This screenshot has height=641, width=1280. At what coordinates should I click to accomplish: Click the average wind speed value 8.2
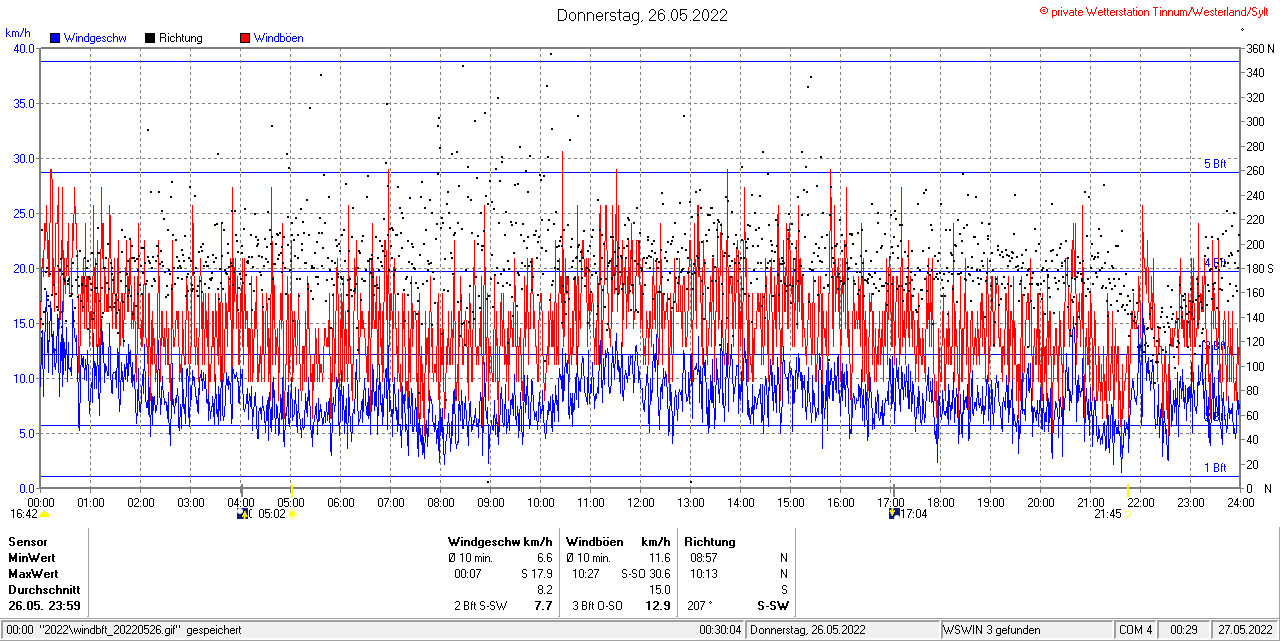click(x=544, y=589)
